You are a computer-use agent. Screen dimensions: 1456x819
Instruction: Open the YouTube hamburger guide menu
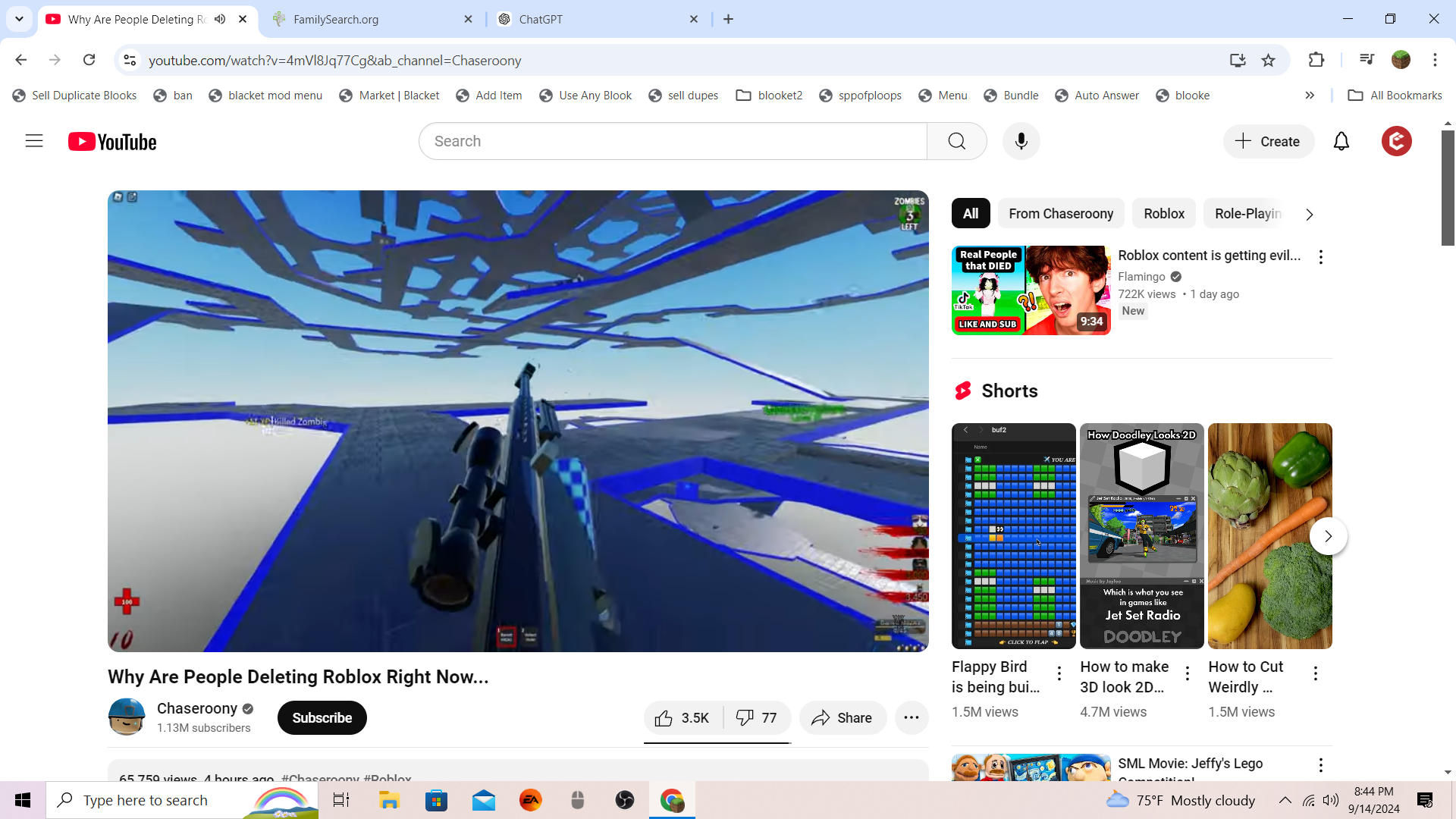click(34, 141)
